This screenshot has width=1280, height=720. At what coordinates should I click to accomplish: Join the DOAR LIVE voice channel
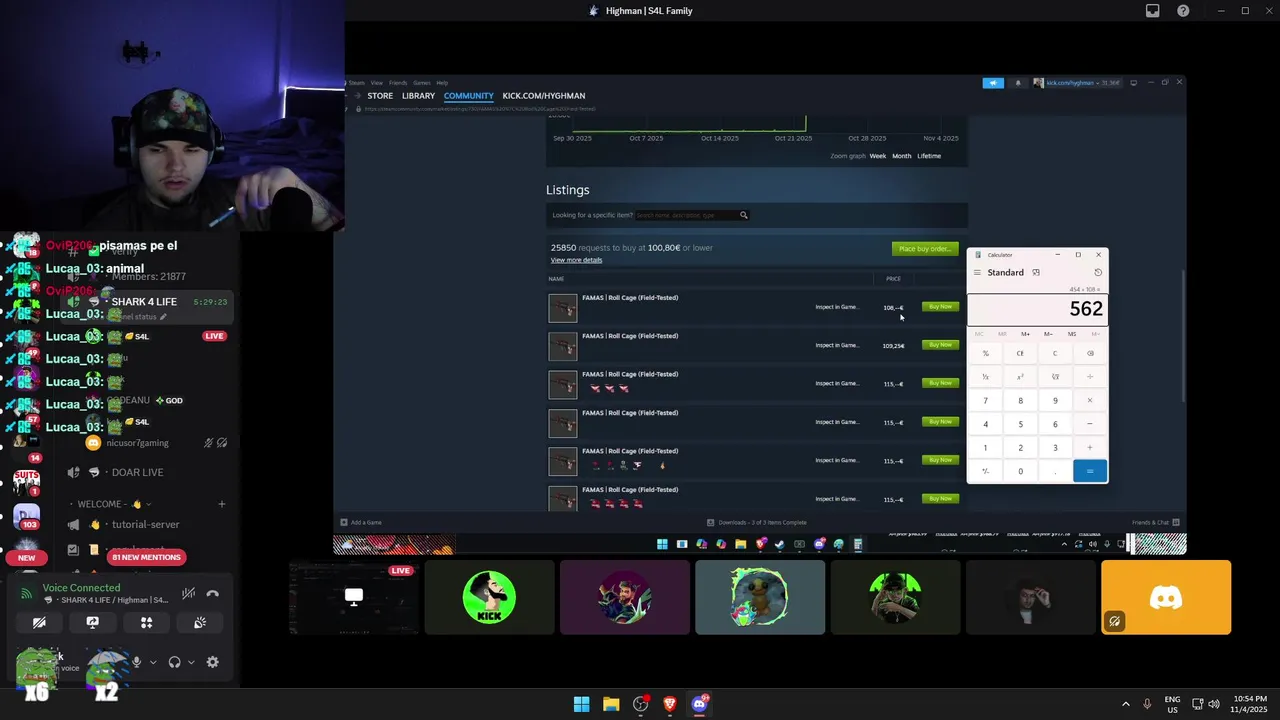pyautogui.click(x=137, y=472)
